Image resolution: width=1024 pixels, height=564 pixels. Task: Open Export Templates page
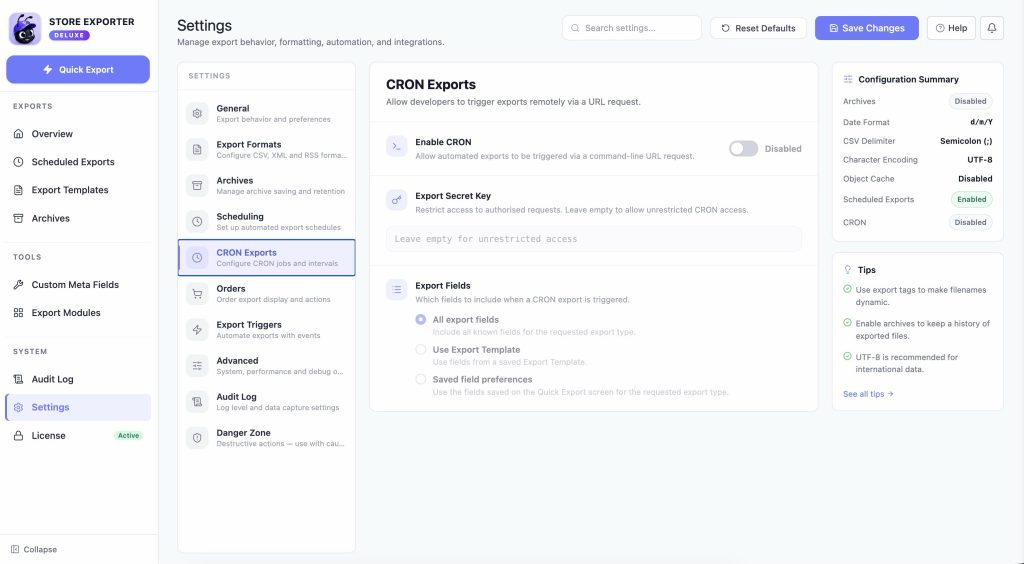(x=78, y=190)
